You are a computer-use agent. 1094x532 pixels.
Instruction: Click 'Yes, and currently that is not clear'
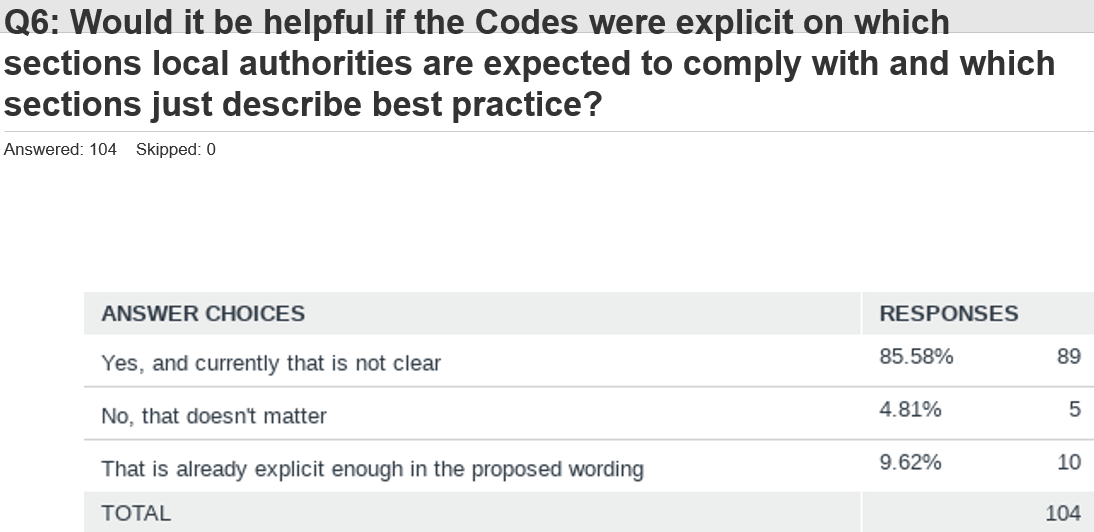(271, 363)
